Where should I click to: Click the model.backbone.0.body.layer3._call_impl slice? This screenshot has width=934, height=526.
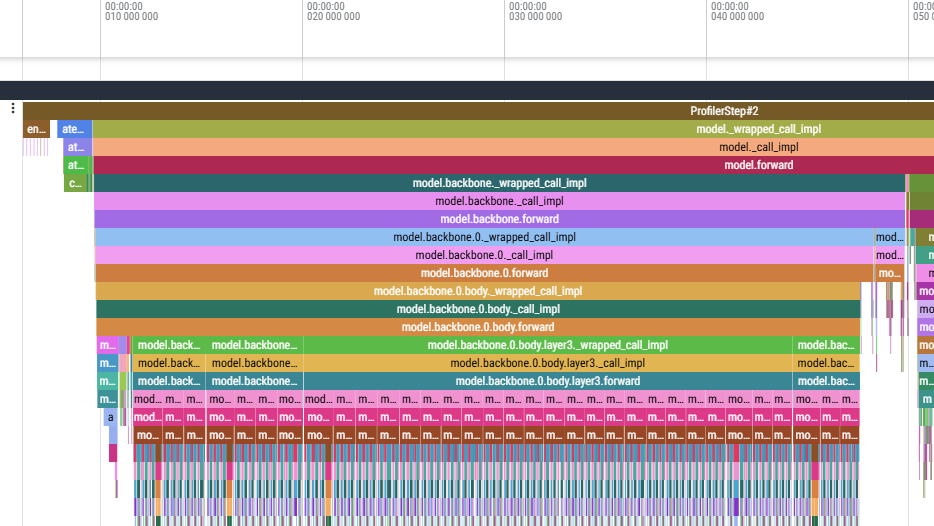tap(547, 363)
